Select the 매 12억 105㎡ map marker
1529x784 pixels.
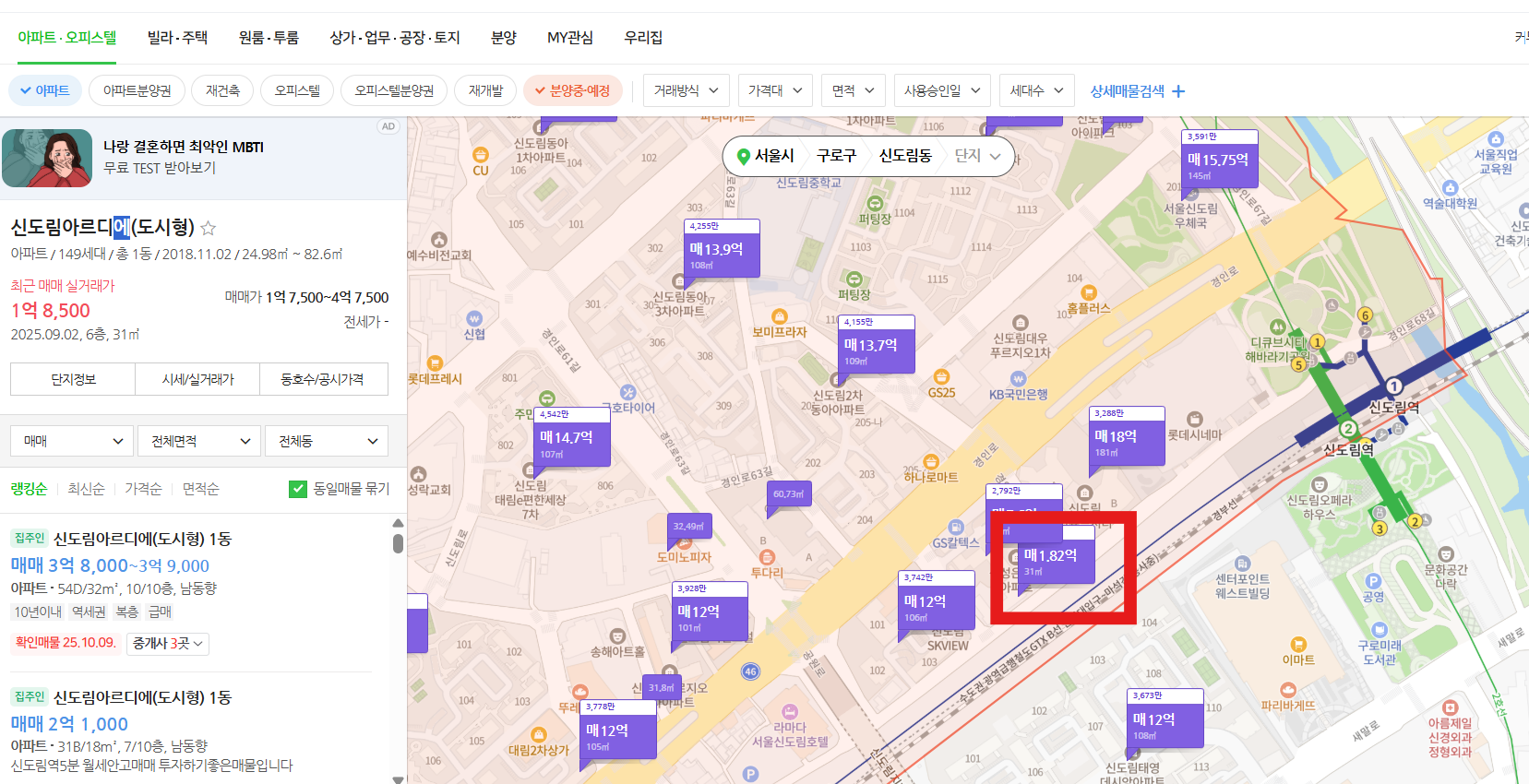coord(618,730)
